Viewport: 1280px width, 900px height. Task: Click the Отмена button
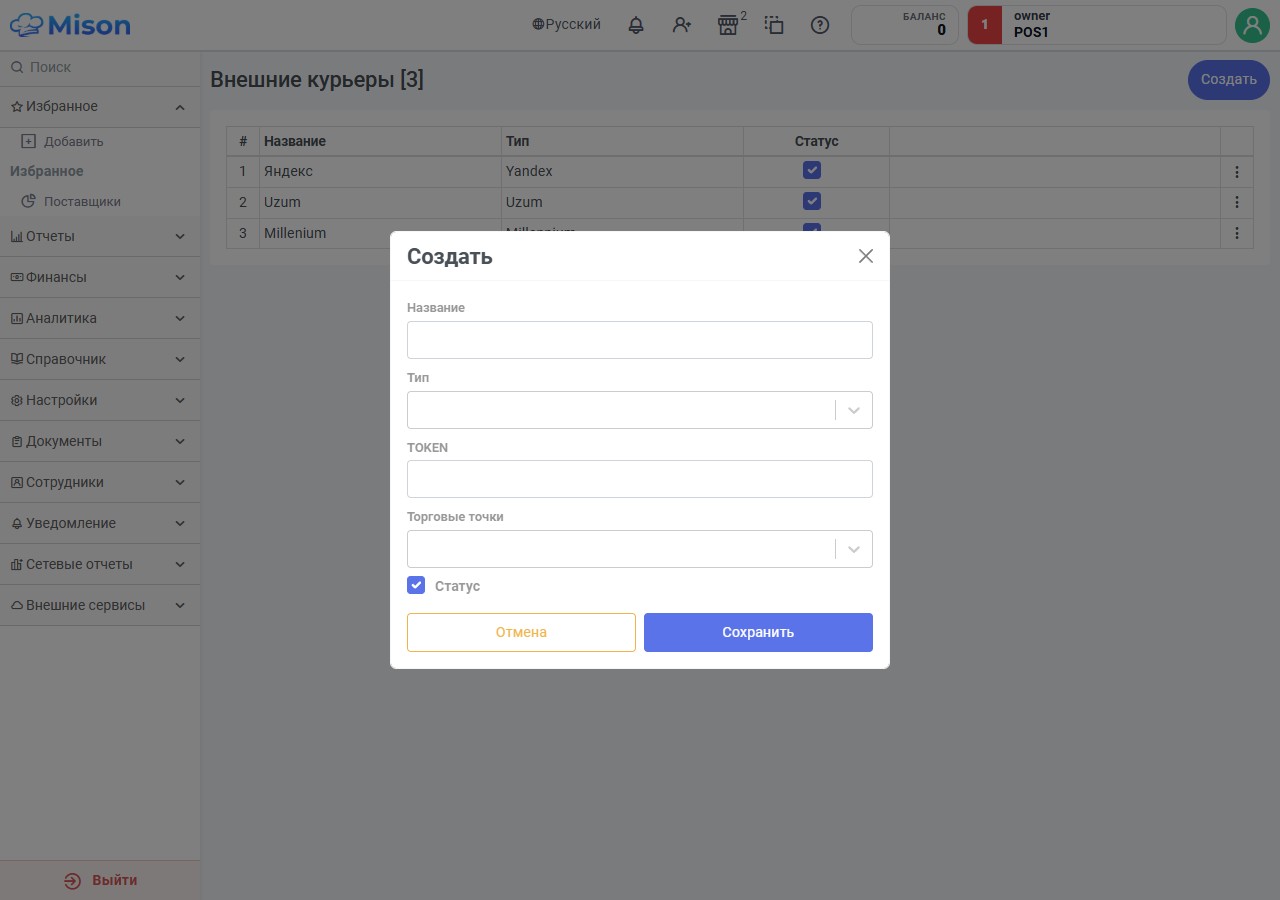(521, 632)
